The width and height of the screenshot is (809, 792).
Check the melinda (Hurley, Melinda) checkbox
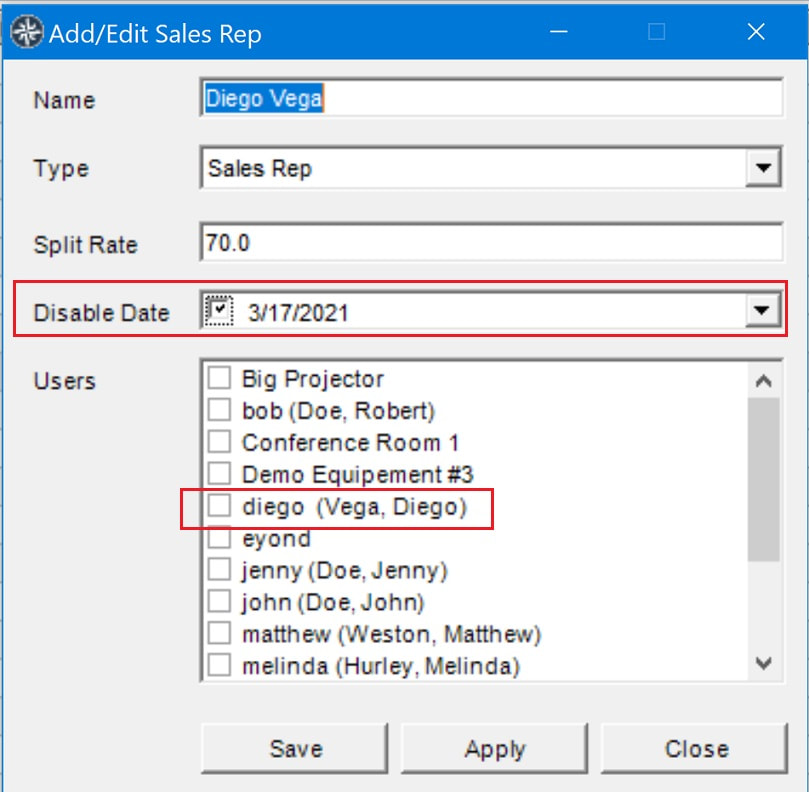pyautogui.click(x=219, y=666)
